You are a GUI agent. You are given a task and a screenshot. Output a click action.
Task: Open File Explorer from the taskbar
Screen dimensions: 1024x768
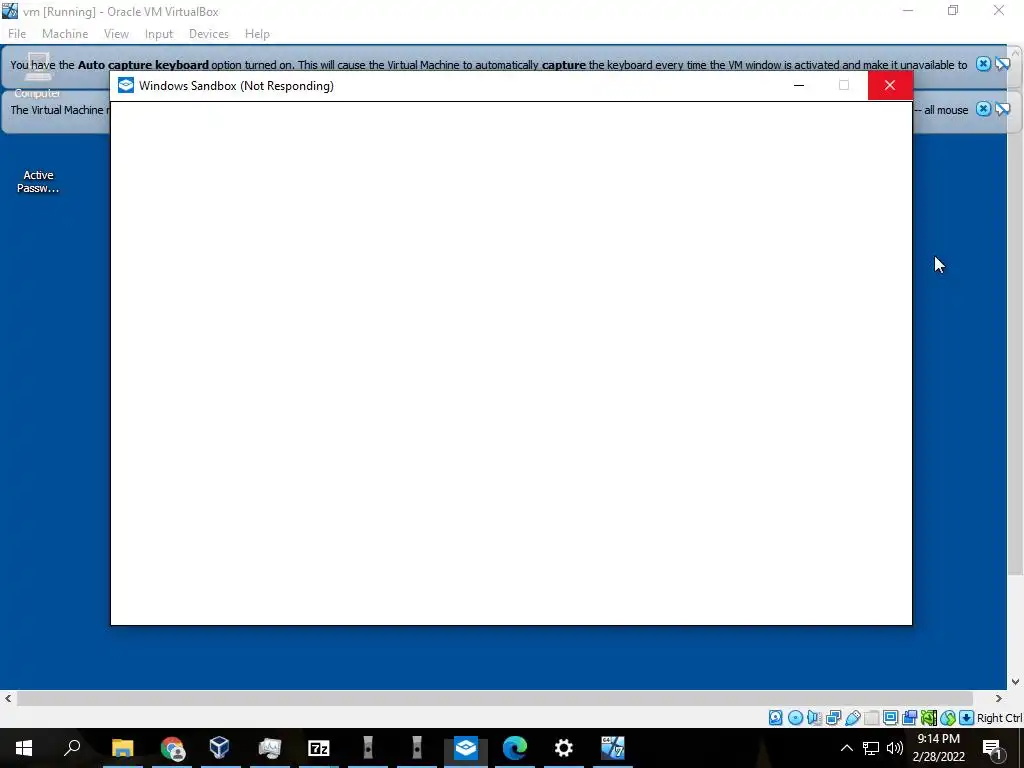coord(123,748)
